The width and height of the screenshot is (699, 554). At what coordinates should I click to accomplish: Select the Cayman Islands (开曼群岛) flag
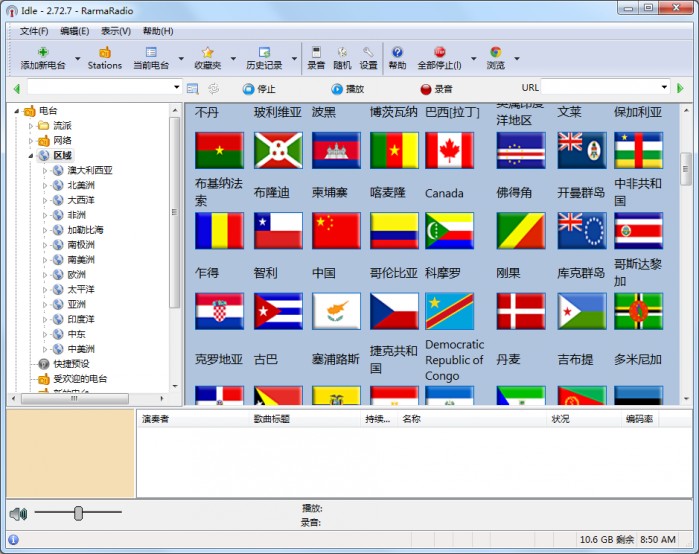[x=582, y=150]
